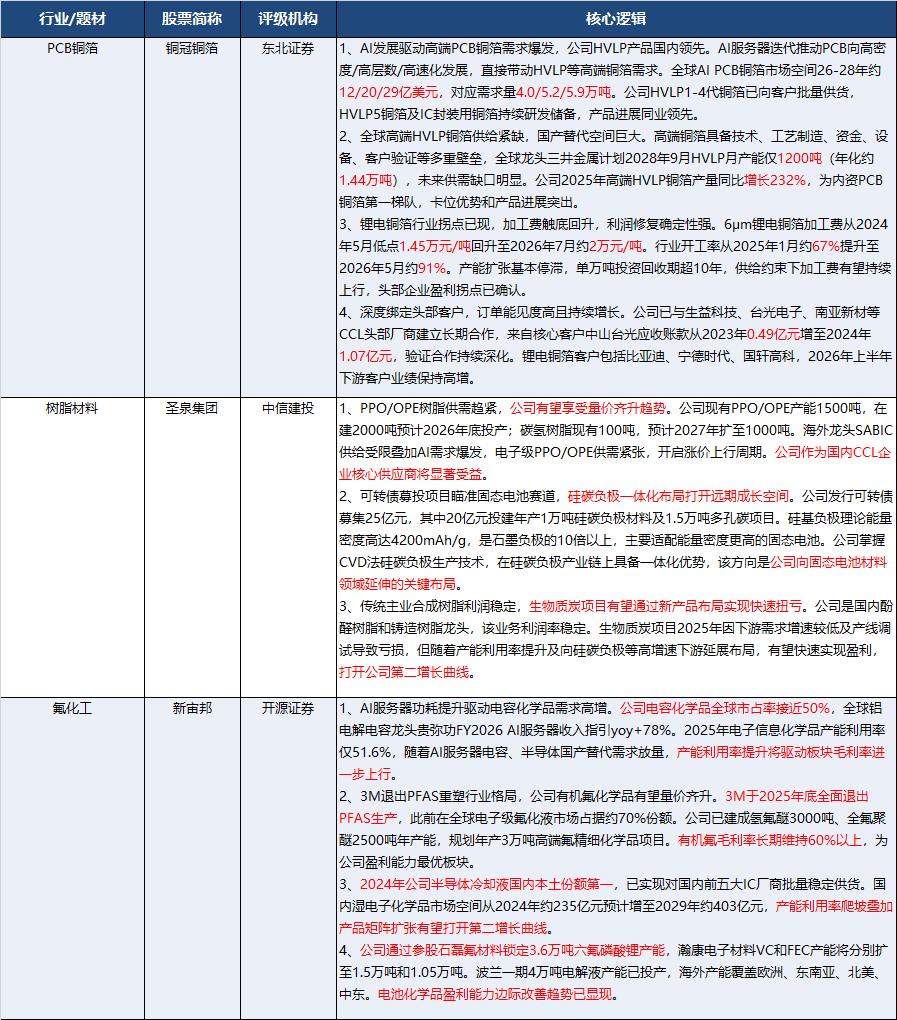Viewport: 897px width, 1020px height.
Task: Click red text 打开公司第二增长曲线
Action: pyautogui.click(x=404, y=673)
